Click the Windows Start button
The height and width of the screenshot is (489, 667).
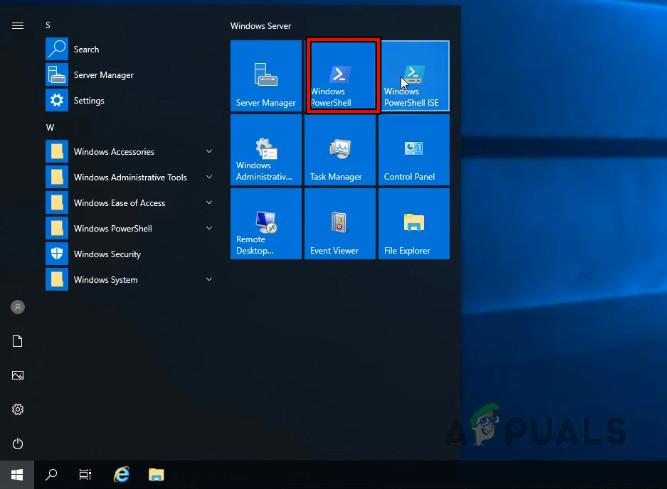coord(17,475)
